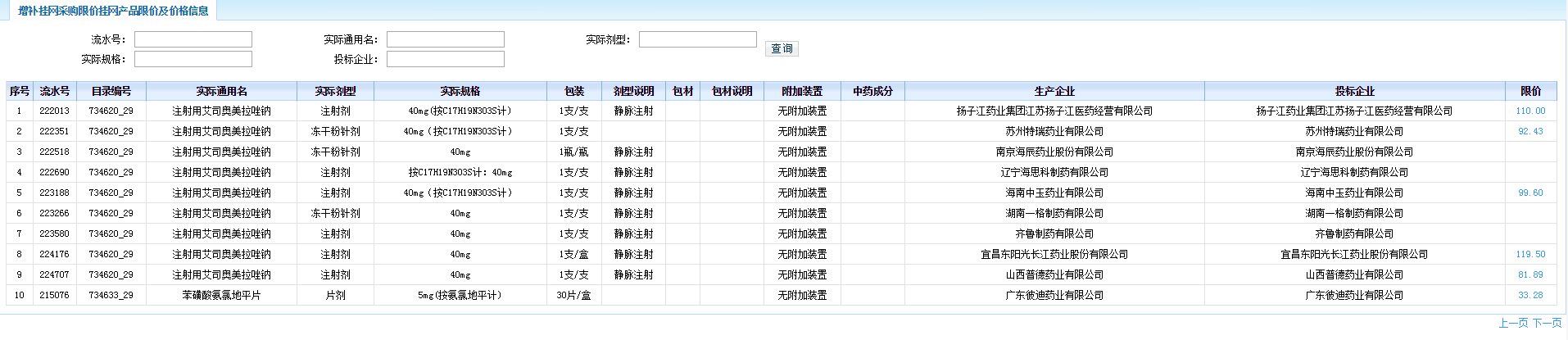Image resolution: width=1568 pixels, height=340 pixels.
Task: Click the 92.43 price link
Action: click(1530, 131)
